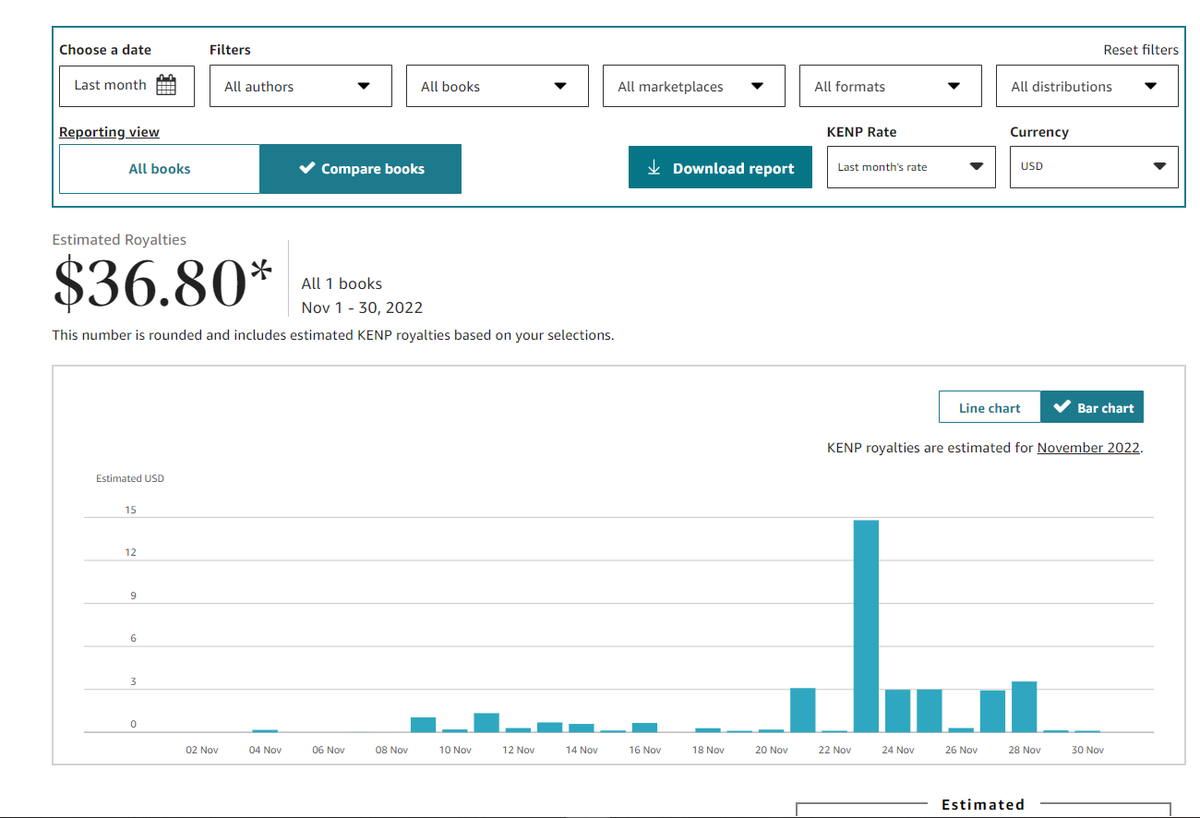Screen dimensions: 1200x818
Task: Expand the All formats dropdown
Action: (891, 86)
